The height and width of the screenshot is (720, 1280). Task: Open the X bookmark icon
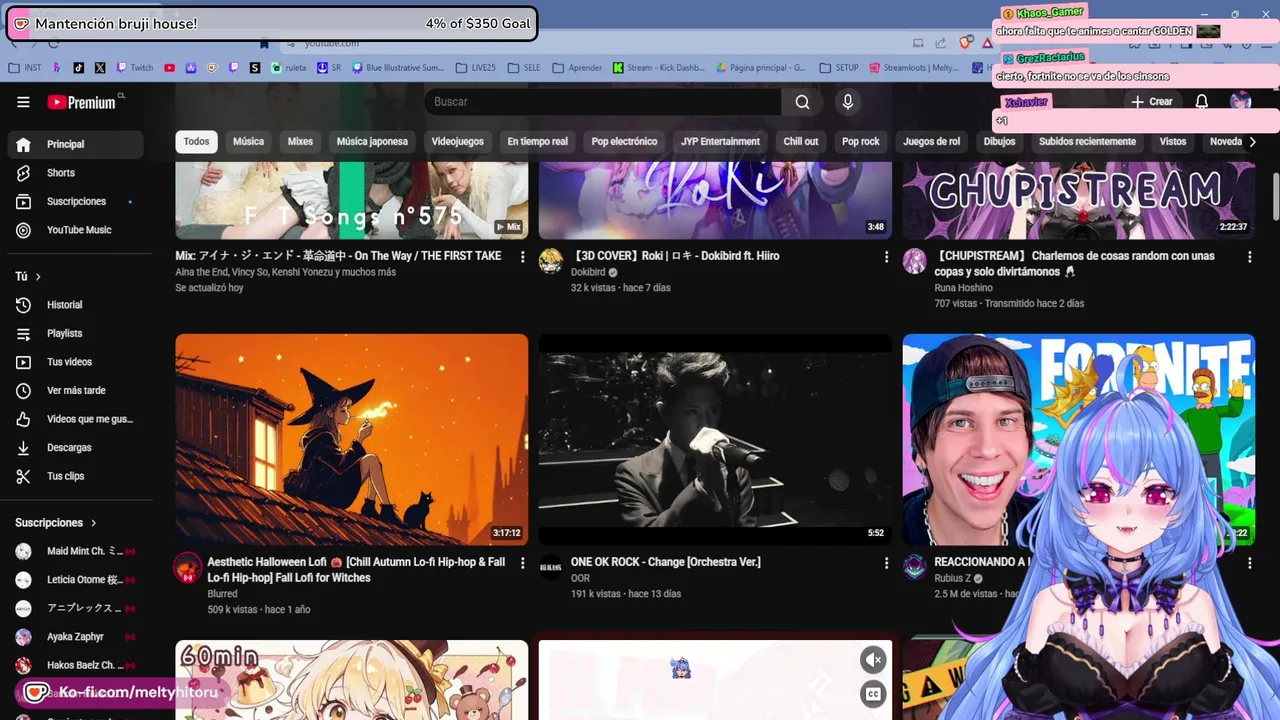point(100,68)
